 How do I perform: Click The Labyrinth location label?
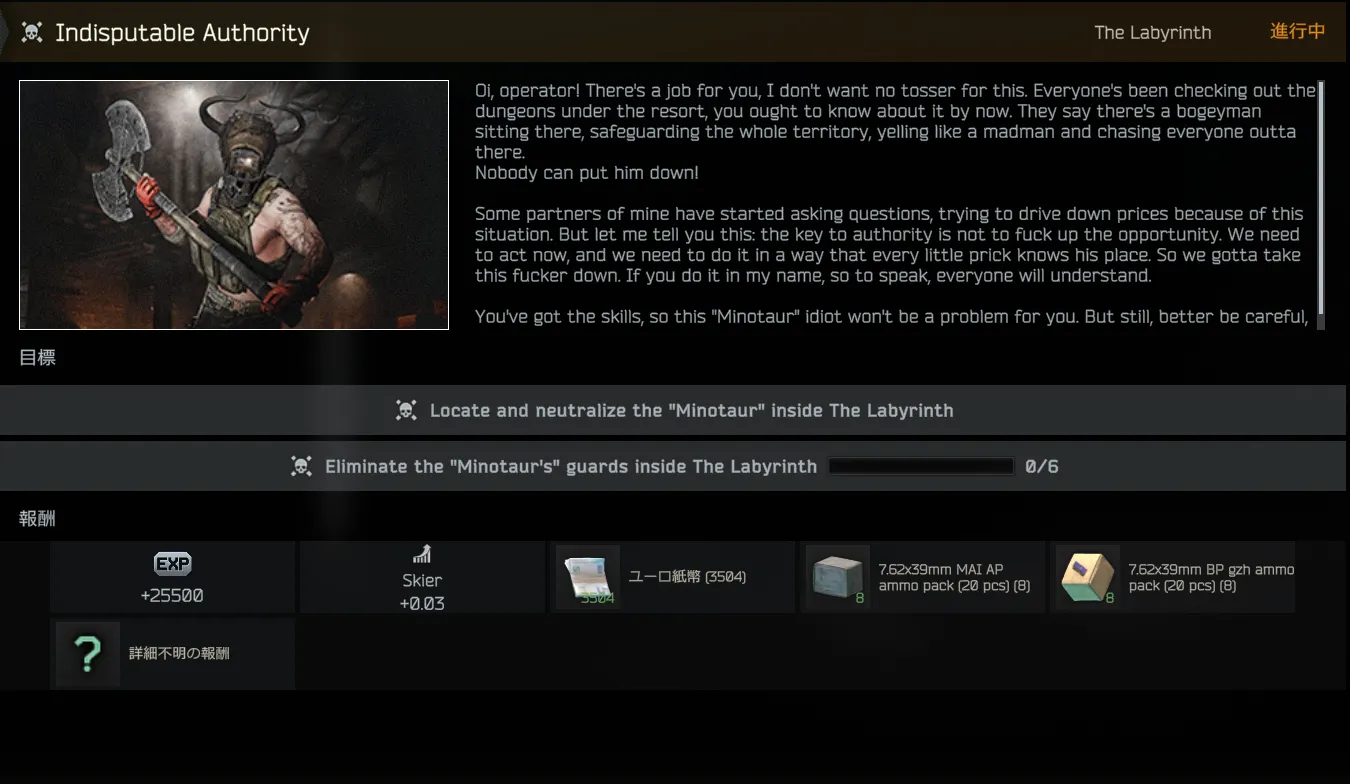1152,33
